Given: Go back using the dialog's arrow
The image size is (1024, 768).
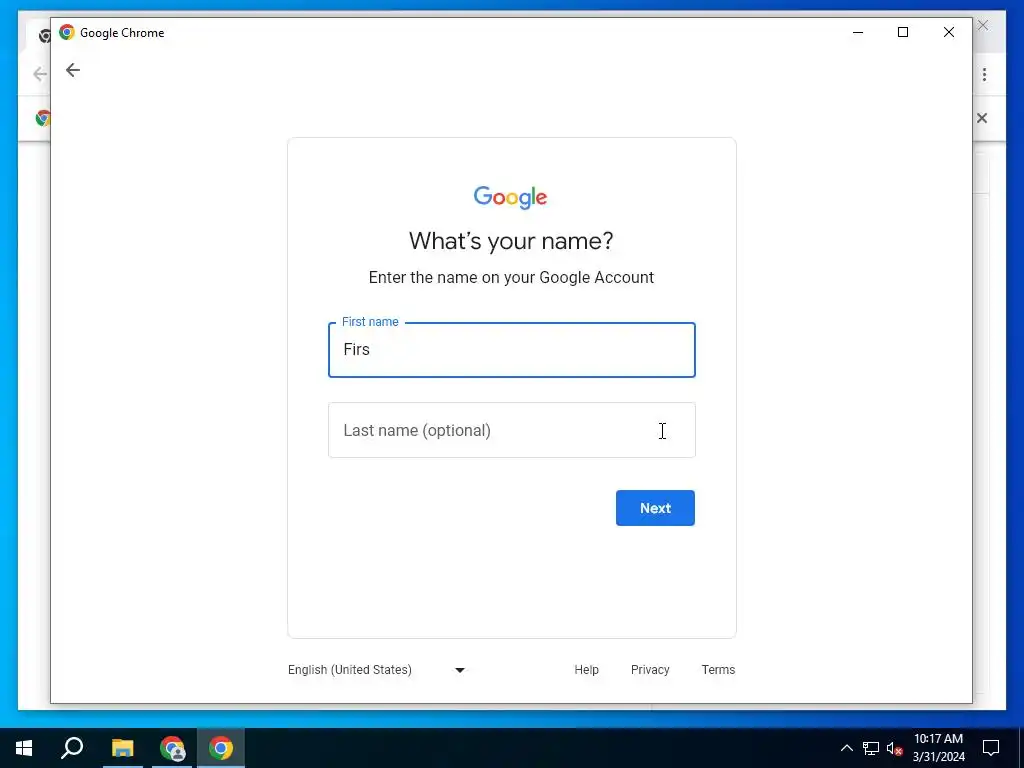Looking at the screenshot, I should 72,70.
